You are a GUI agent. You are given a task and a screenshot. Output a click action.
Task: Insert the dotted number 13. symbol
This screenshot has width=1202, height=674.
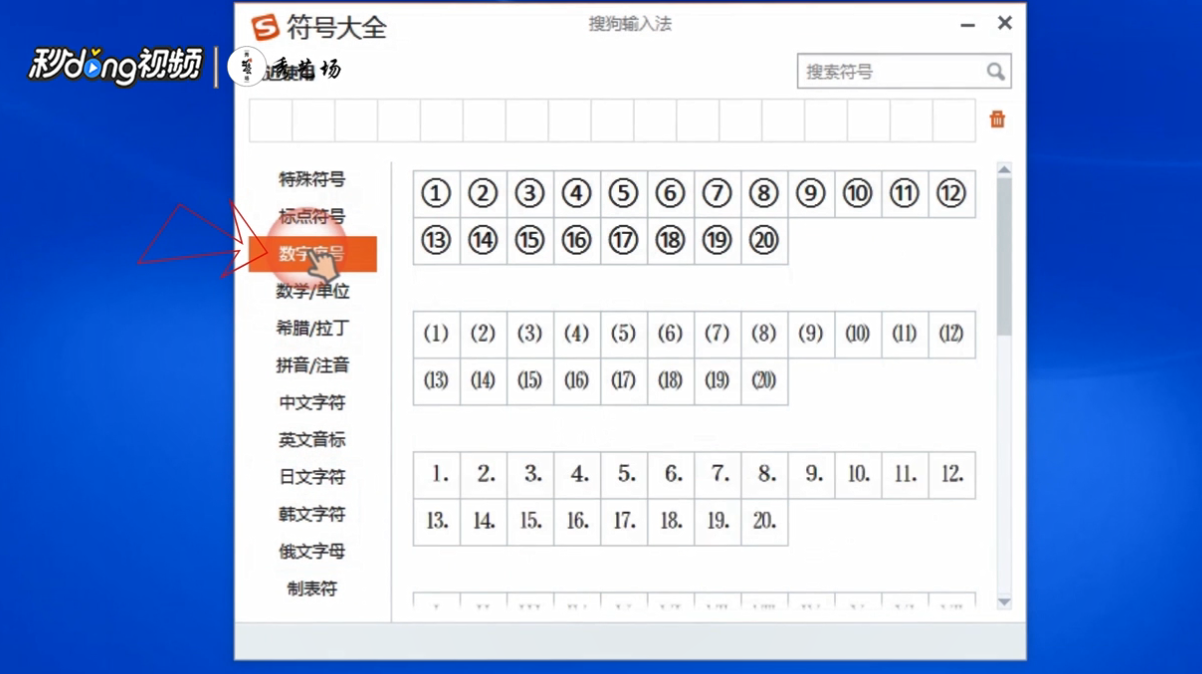[x=436, y=521]
